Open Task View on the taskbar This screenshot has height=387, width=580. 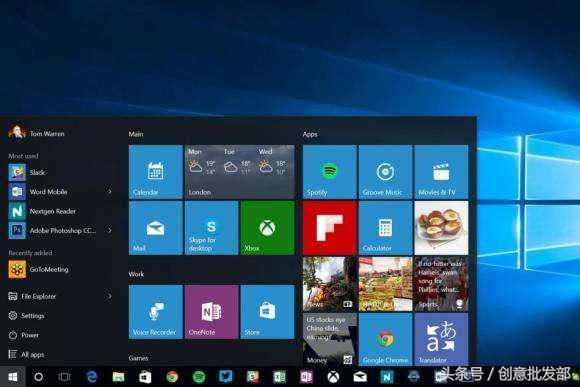(64, 377)
